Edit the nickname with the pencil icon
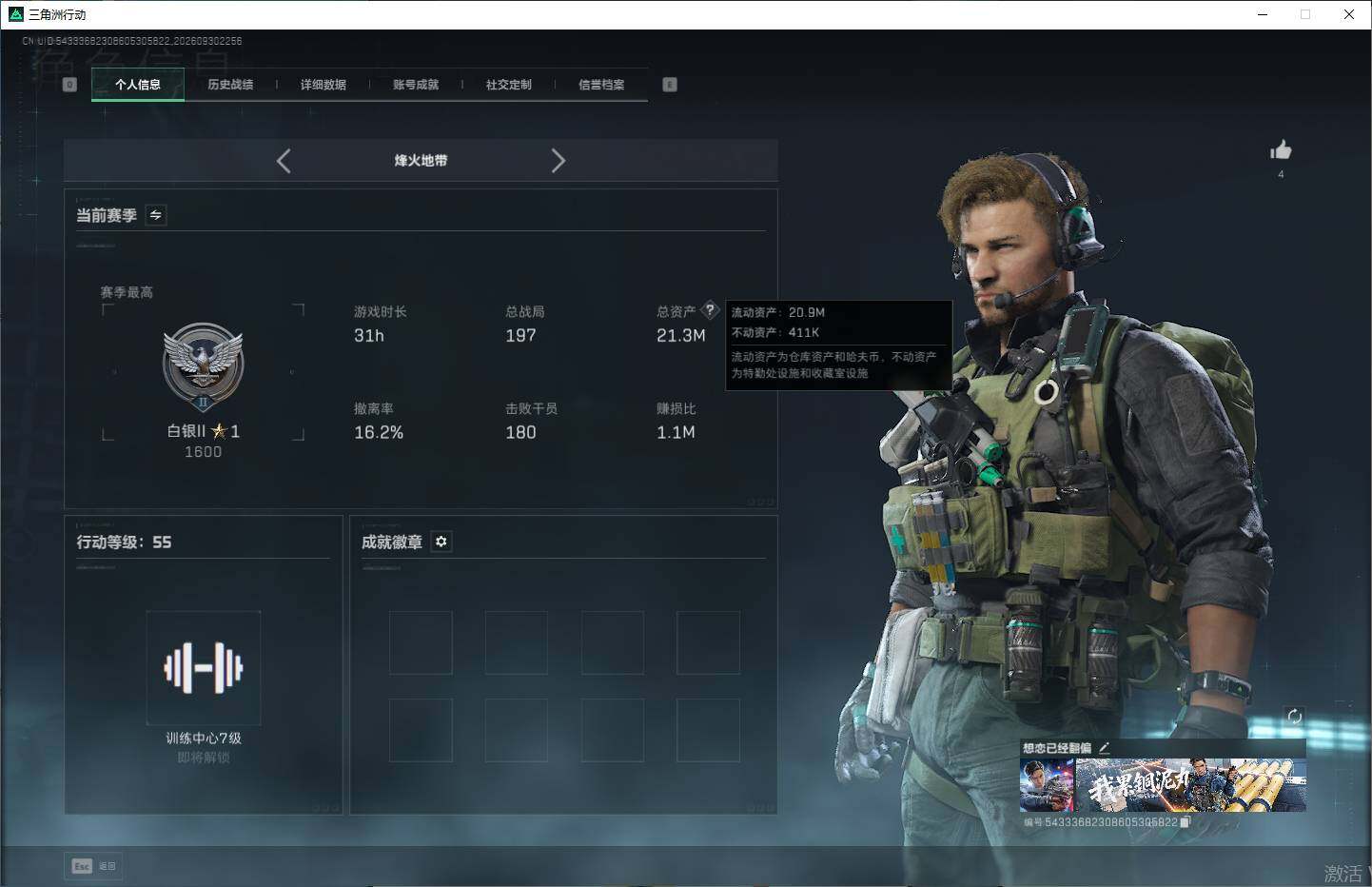Screen dimensions: 1372x887 click(x=1104, y=748)
